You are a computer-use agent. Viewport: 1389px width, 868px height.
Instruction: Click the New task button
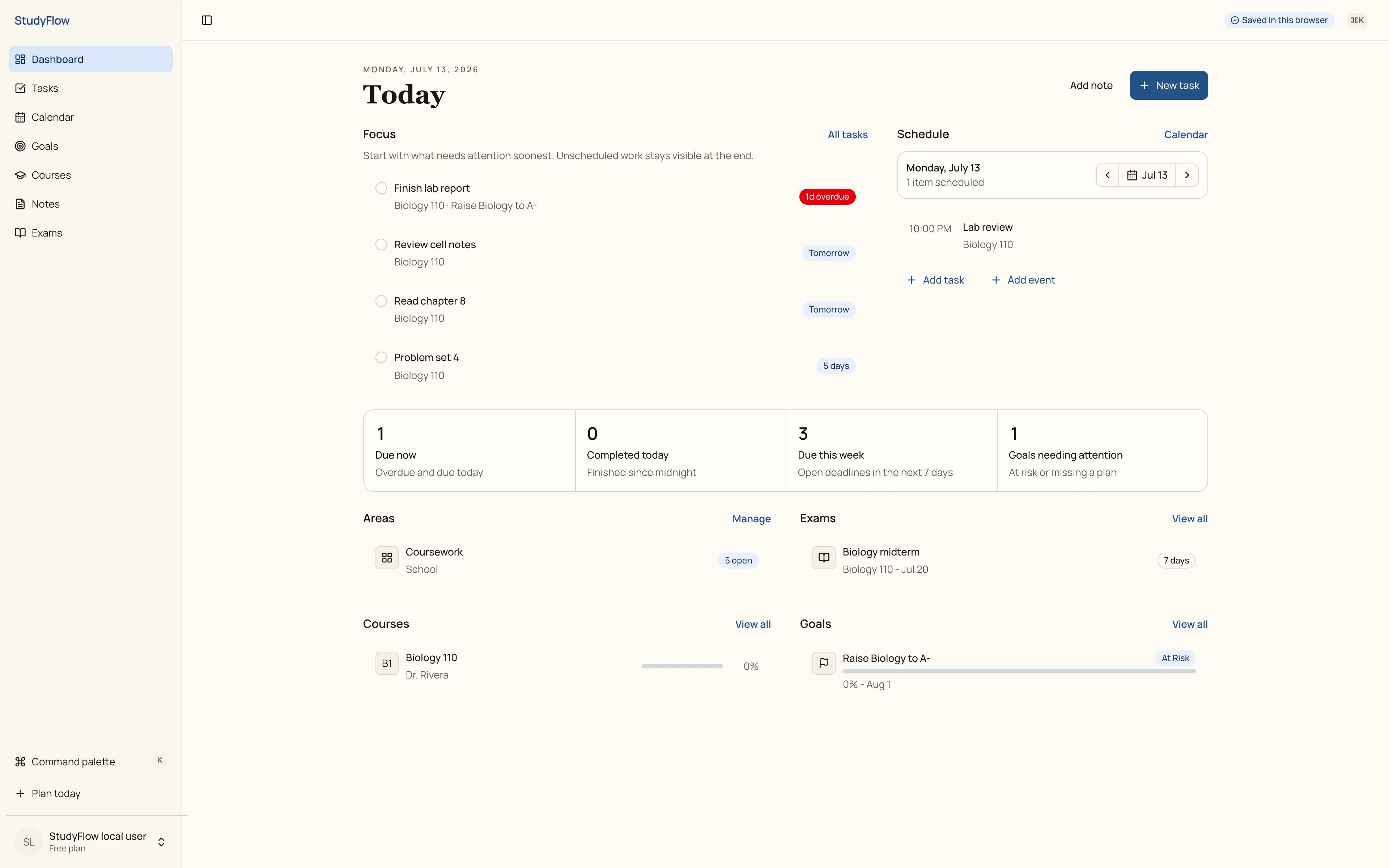pos(1169,86)
